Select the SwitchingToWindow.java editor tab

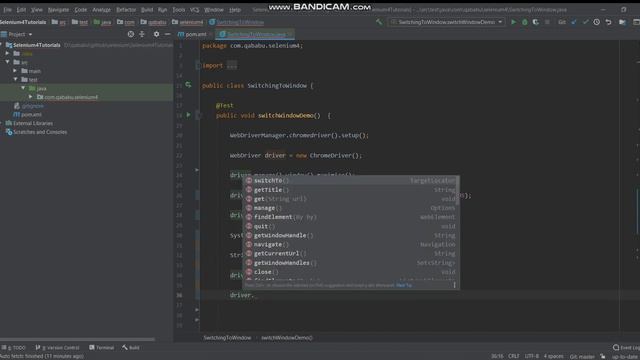coord(254,34)
